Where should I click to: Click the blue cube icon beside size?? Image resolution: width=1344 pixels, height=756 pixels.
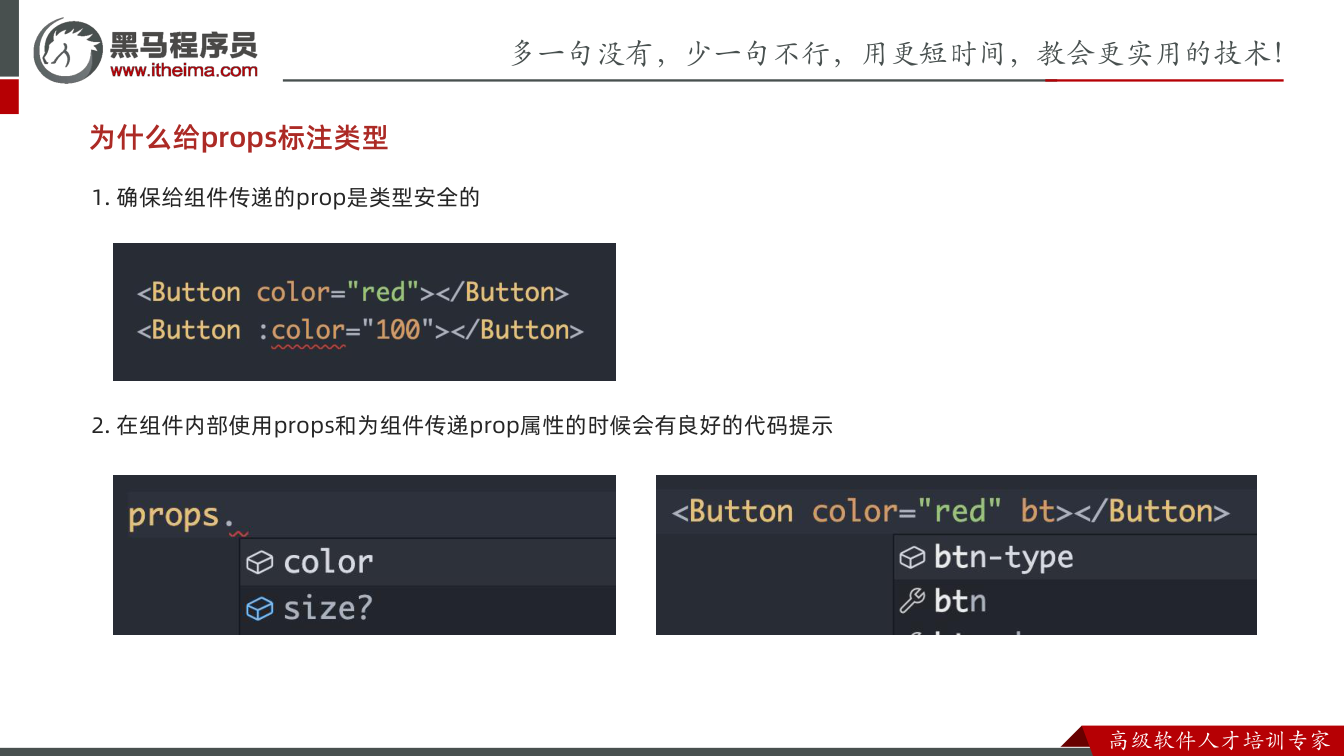tap(259, 608)
